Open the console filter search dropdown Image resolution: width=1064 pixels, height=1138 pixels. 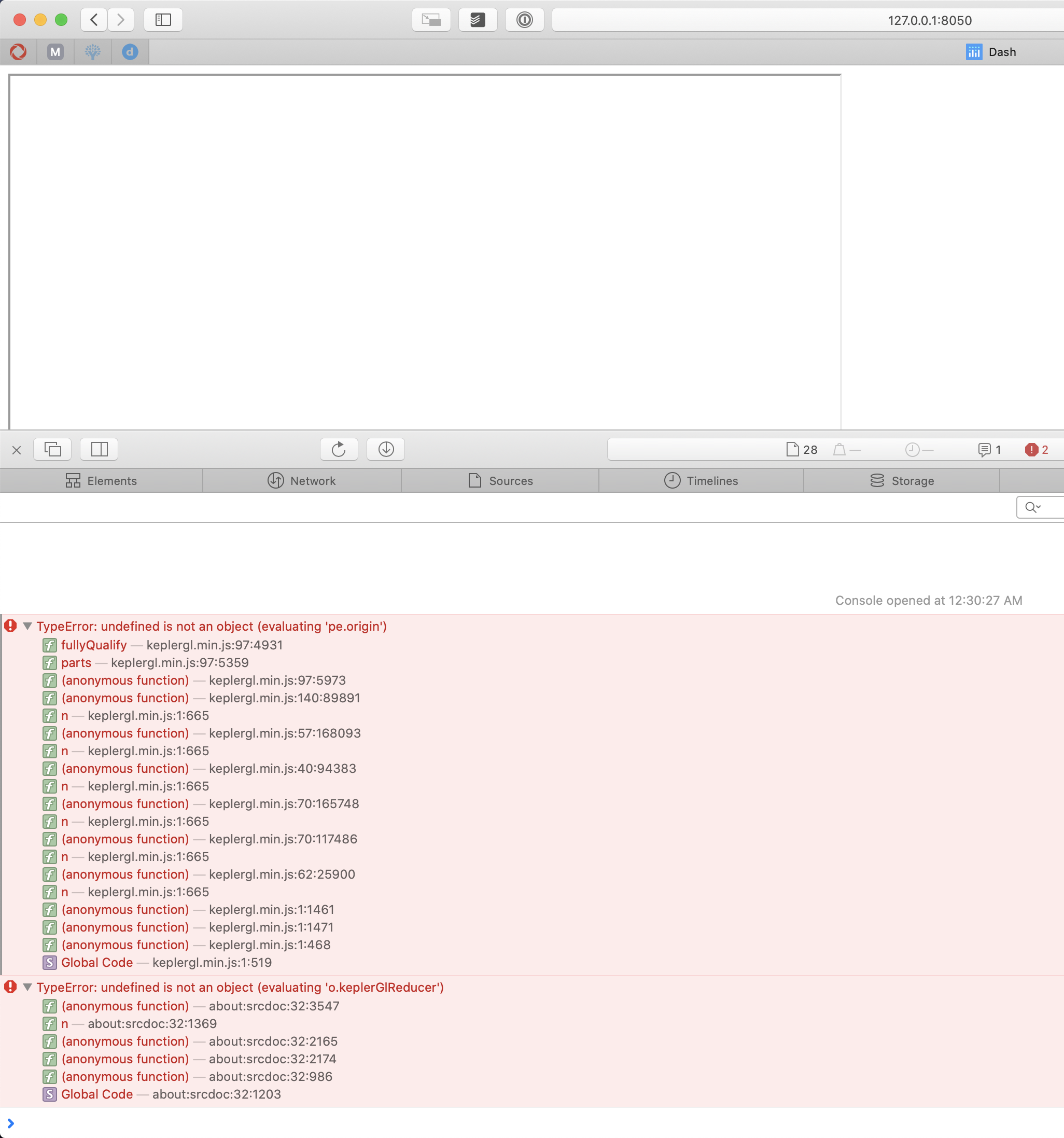click(x=1033, y=507)
